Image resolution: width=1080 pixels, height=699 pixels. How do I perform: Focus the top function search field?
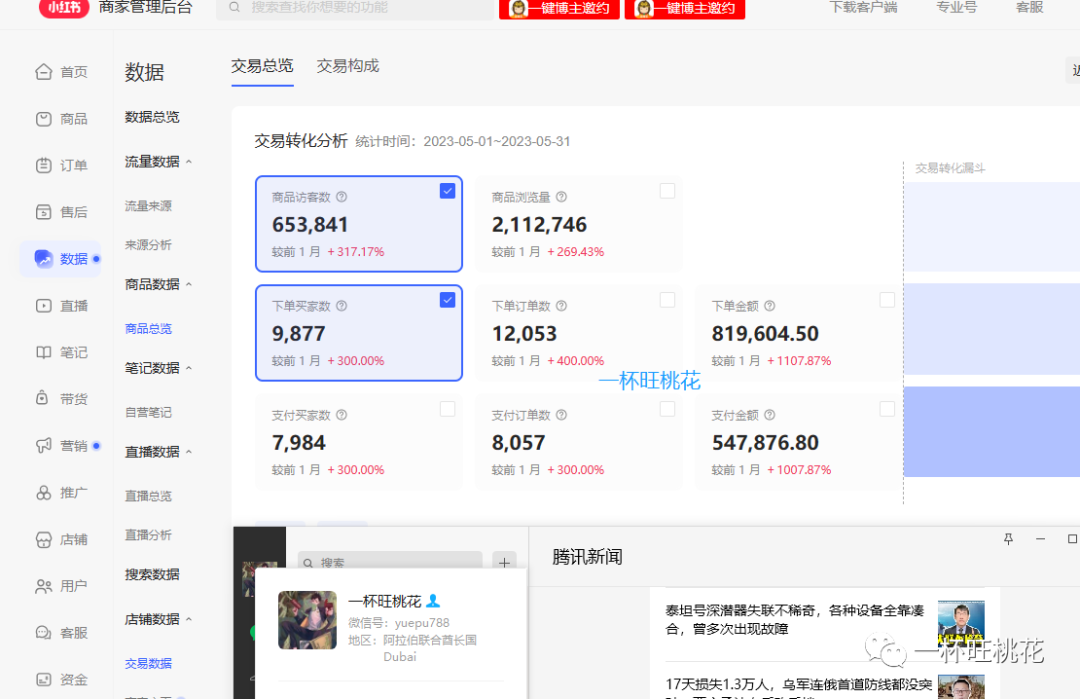click(355, 8)
